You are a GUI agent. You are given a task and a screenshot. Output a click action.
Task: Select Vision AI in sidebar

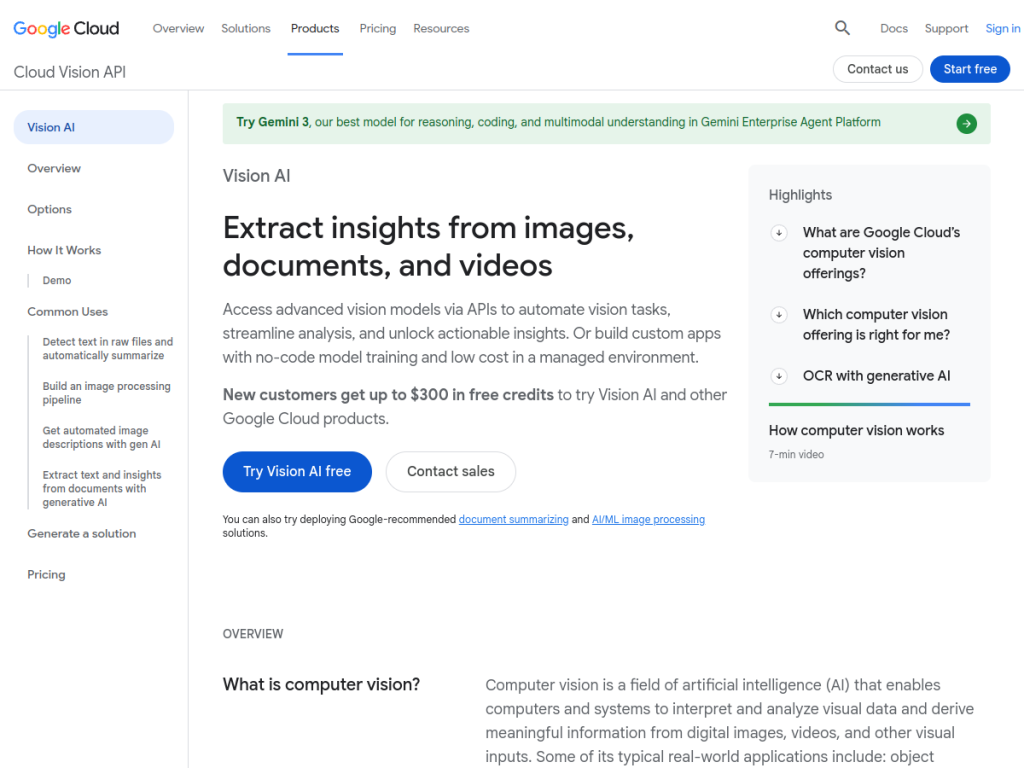pyautogui.click(x=93, y=127)
